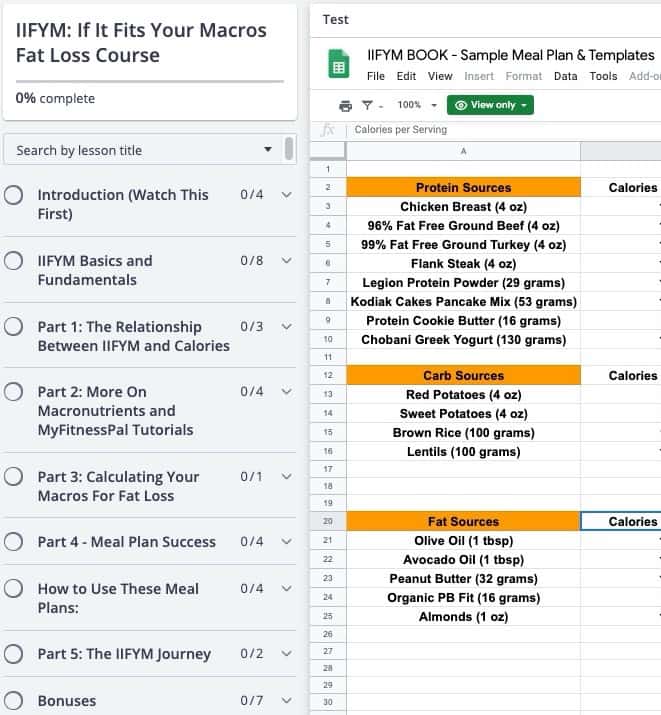Screen dimensions: 661x715
Task: Open the 100% zoom dropdown
Action: point(417,105)
